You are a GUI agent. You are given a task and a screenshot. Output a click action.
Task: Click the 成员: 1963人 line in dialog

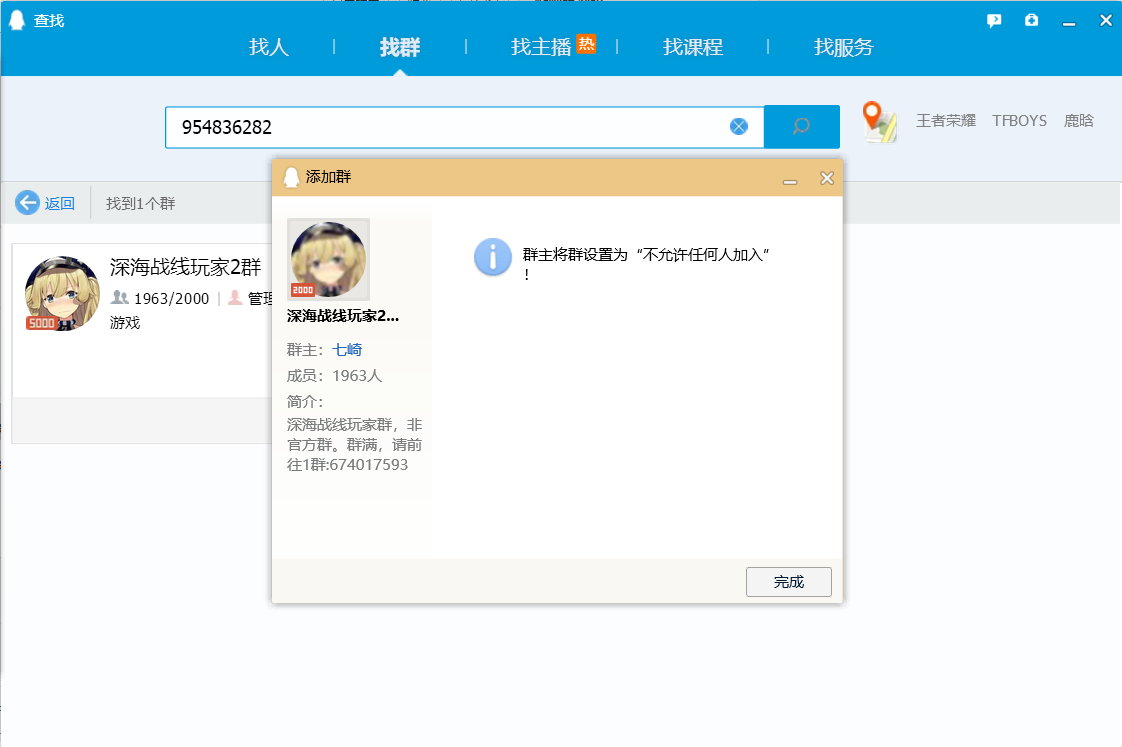coord(334,376)
